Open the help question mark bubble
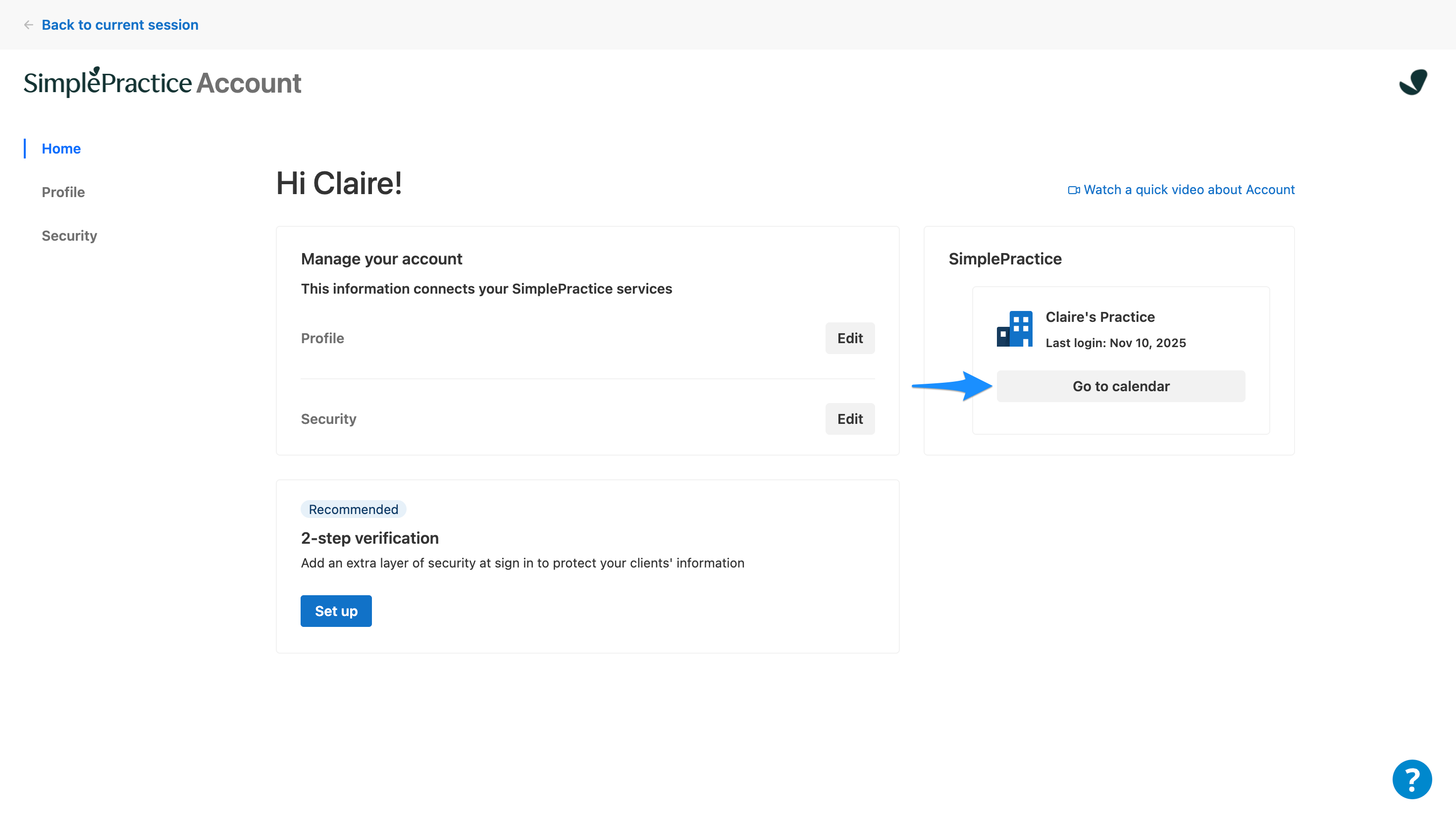The height and width of the screenshot is (823, 1456). tap(1411, 779)
